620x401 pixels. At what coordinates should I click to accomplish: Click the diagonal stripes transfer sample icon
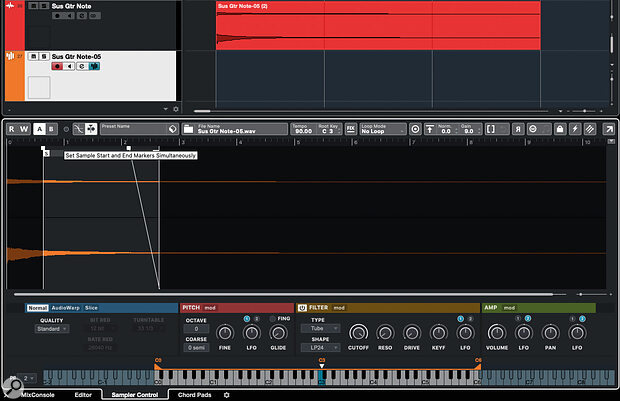(x=590, y=129)
